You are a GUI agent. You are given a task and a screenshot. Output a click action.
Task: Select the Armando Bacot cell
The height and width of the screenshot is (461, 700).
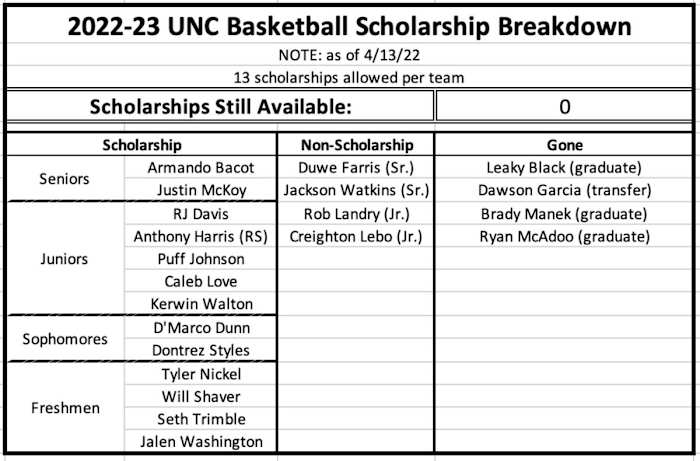point(200,168)
